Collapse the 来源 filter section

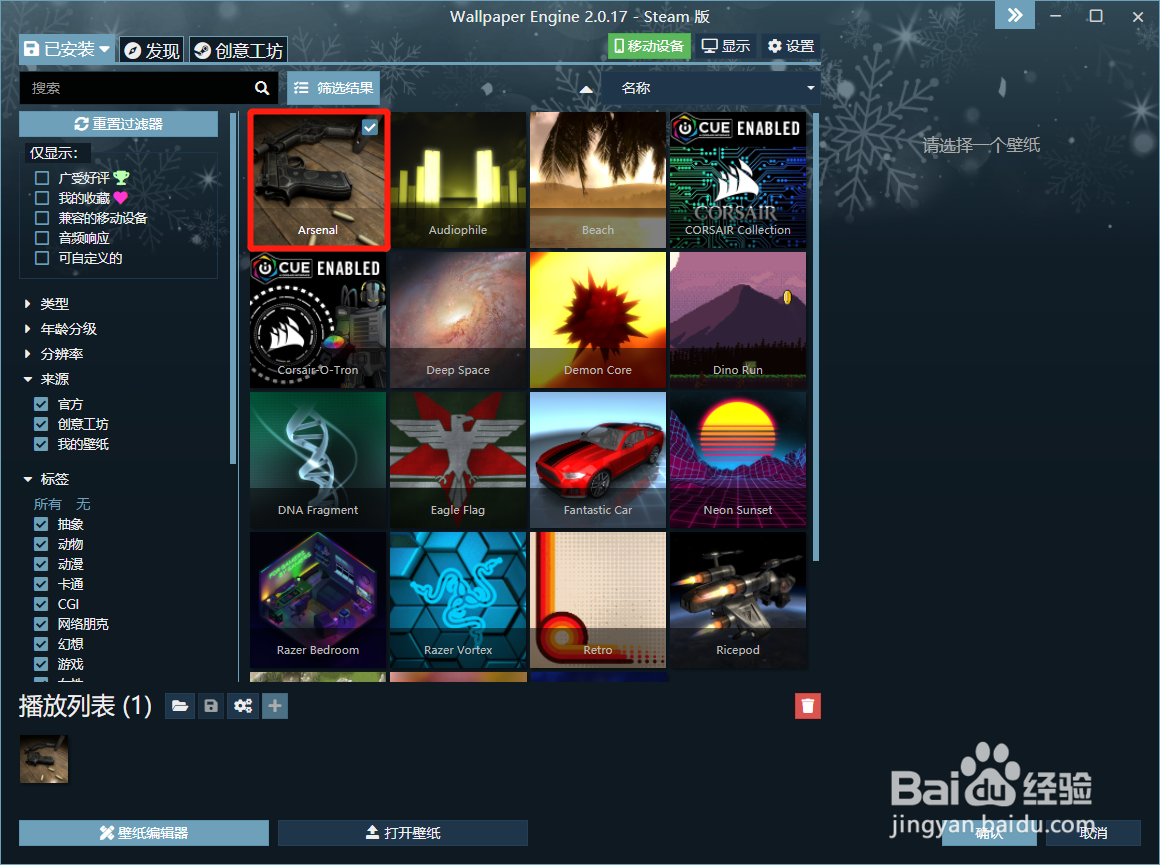tap(47, 380)
